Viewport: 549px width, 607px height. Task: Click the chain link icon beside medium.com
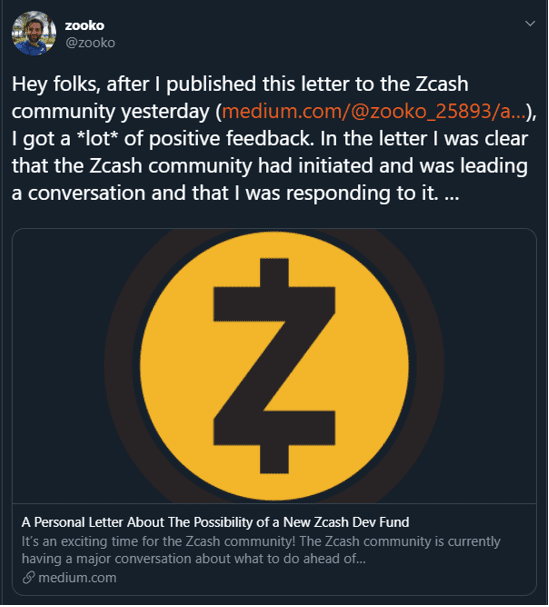tap(29, 578)
